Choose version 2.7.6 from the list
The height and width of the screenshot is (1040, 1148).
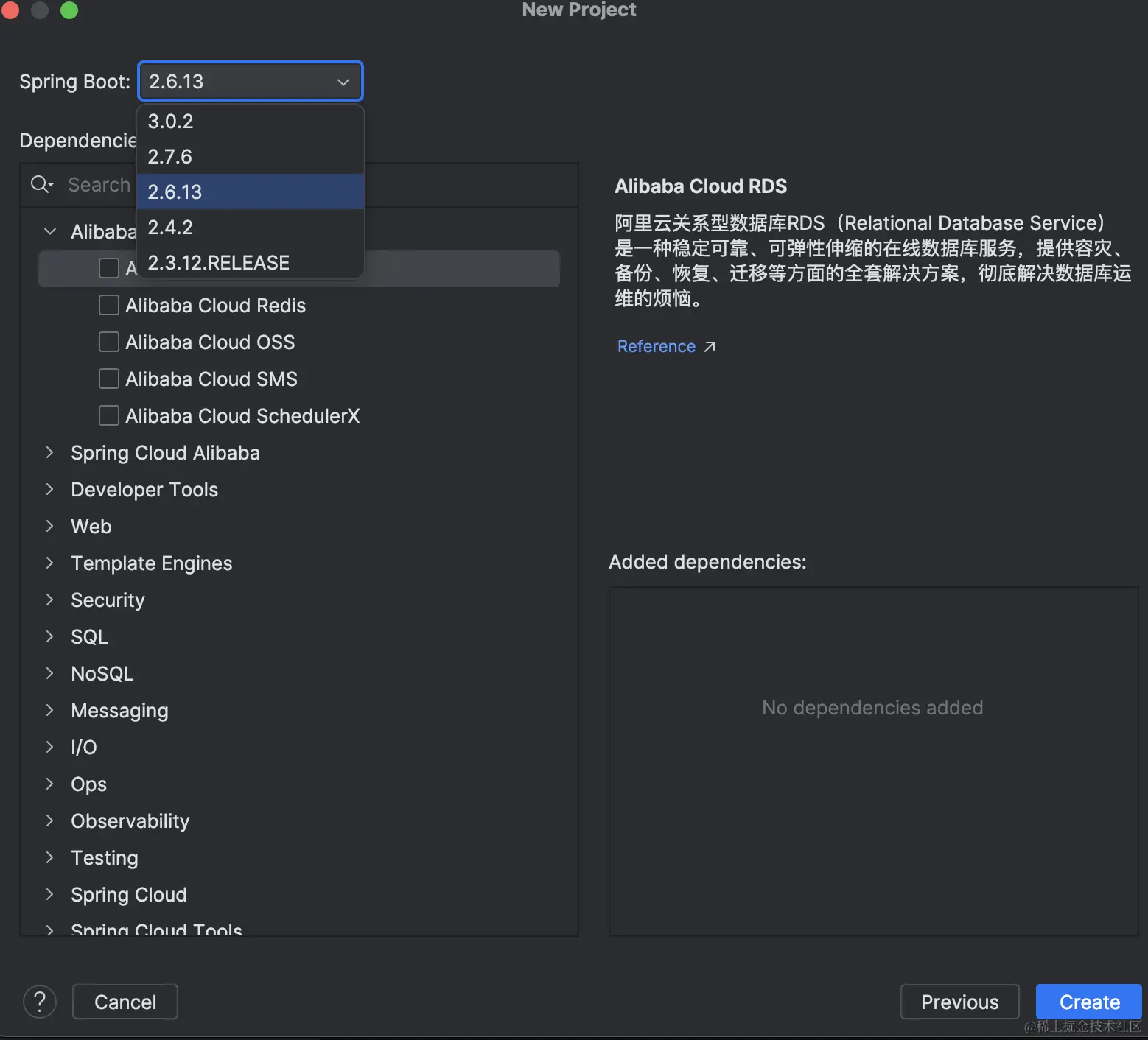(x=251, y=156)
